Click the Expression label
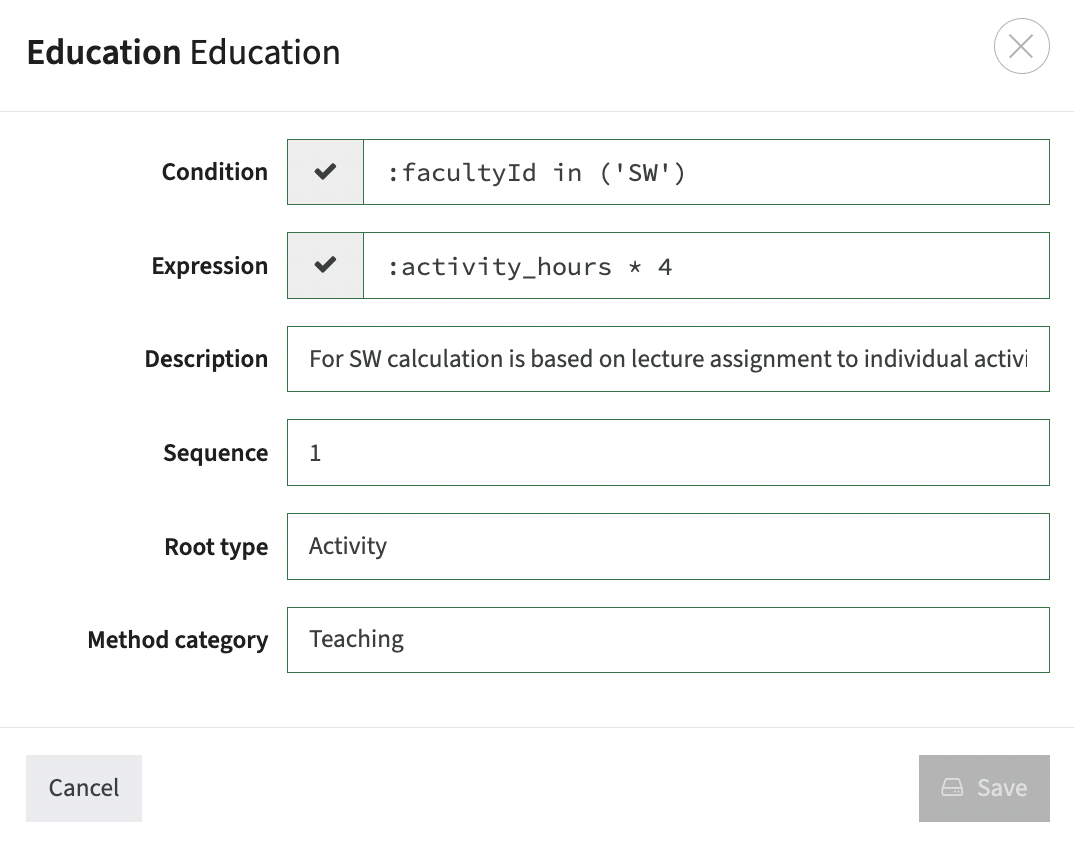1074x846 pixels. coord(210,266)
